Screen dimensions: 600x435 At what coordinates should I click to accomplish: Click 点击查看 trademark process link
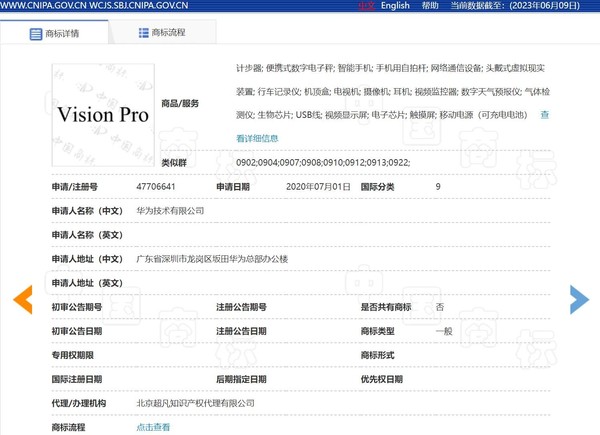click(x=153, y=427)
